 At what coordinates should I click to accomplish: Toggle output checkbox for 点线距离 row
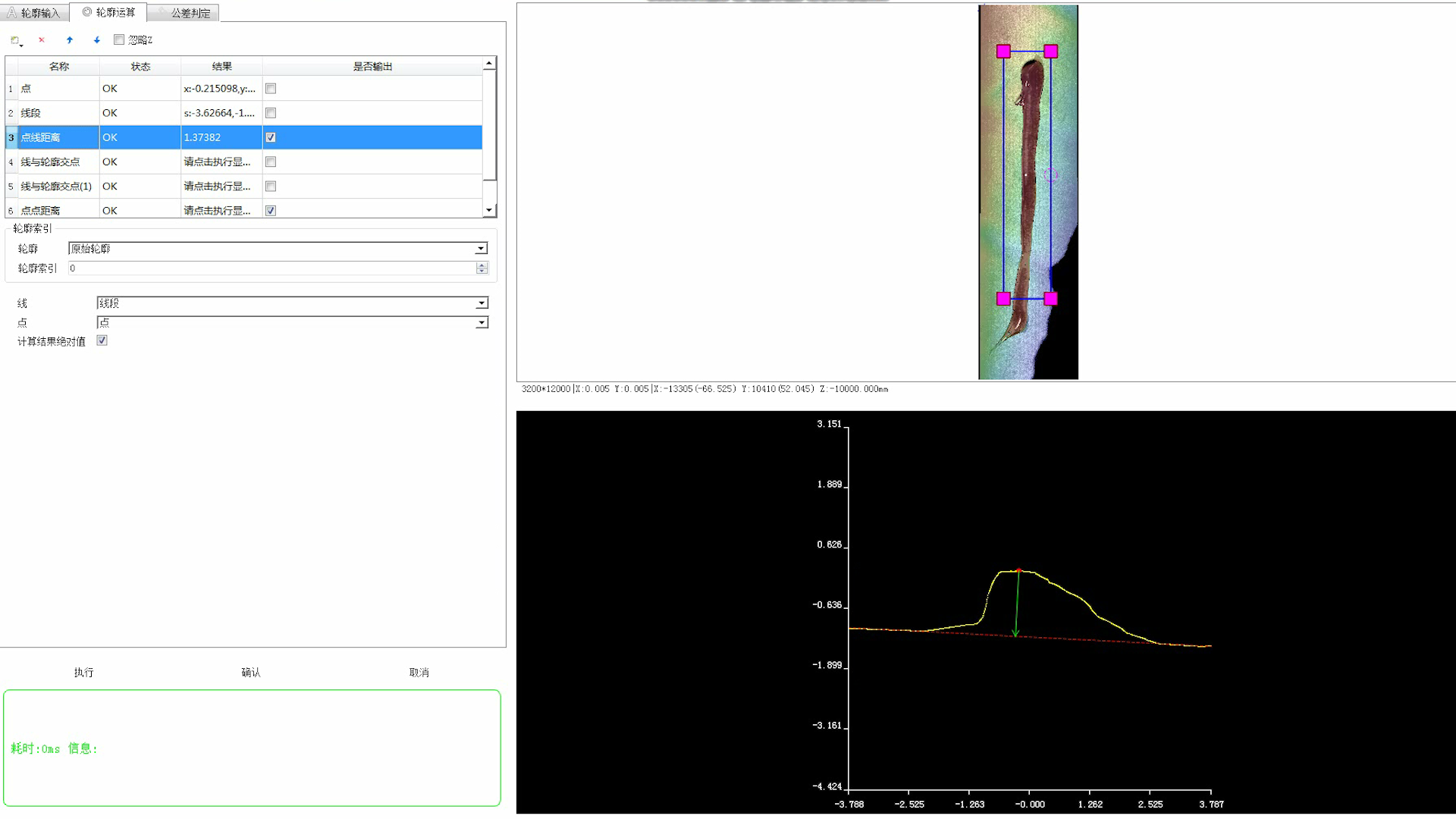pos(271,137)
